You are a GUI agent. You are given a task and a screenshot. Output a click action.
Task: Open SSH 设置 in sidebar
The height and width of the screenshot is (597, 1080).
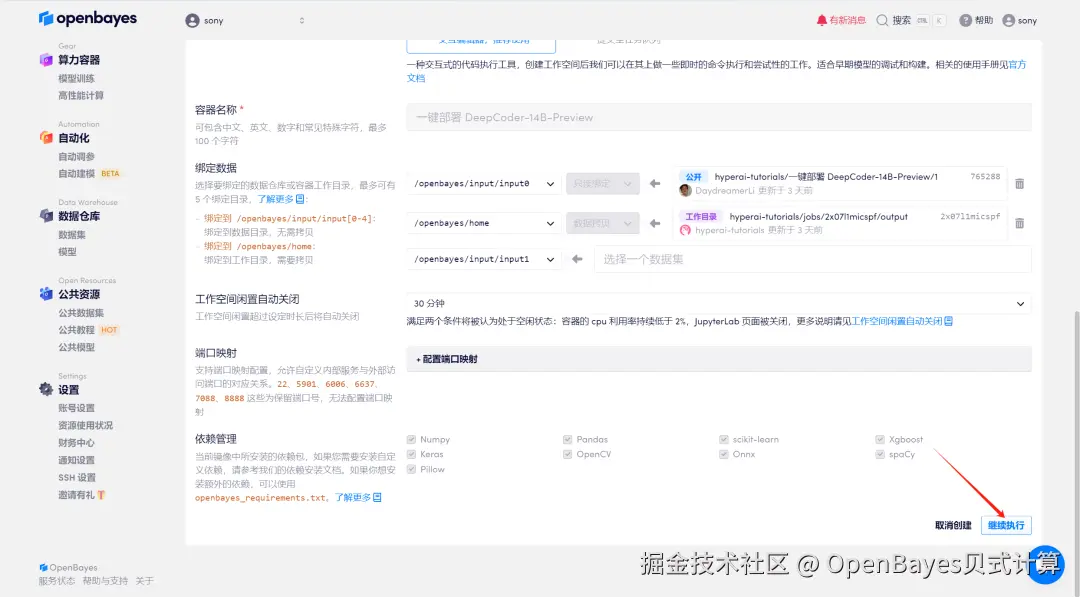(77, 478)
